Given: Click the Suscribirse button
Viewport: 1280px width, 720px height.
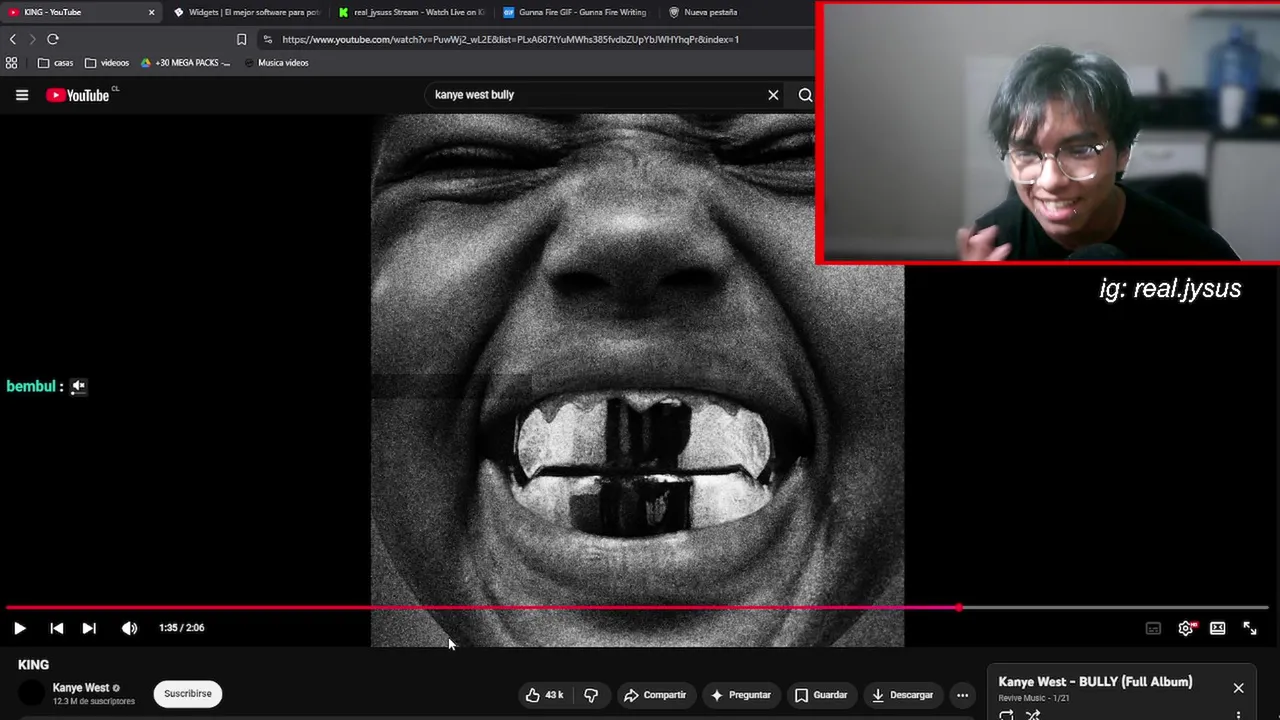Looking at the screenshot, I should point(188,694).
